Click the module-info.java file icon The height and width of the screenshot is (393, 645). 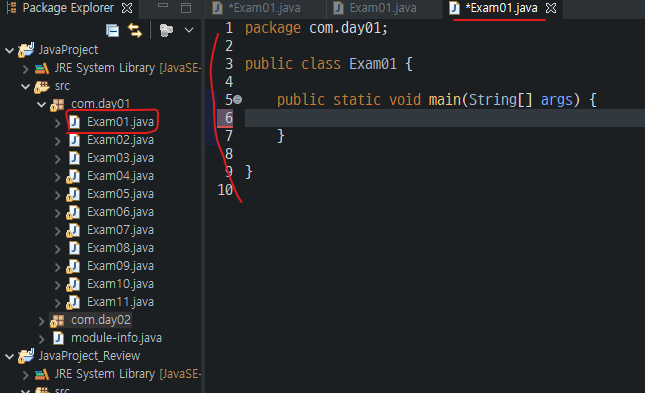pos(58,338)
